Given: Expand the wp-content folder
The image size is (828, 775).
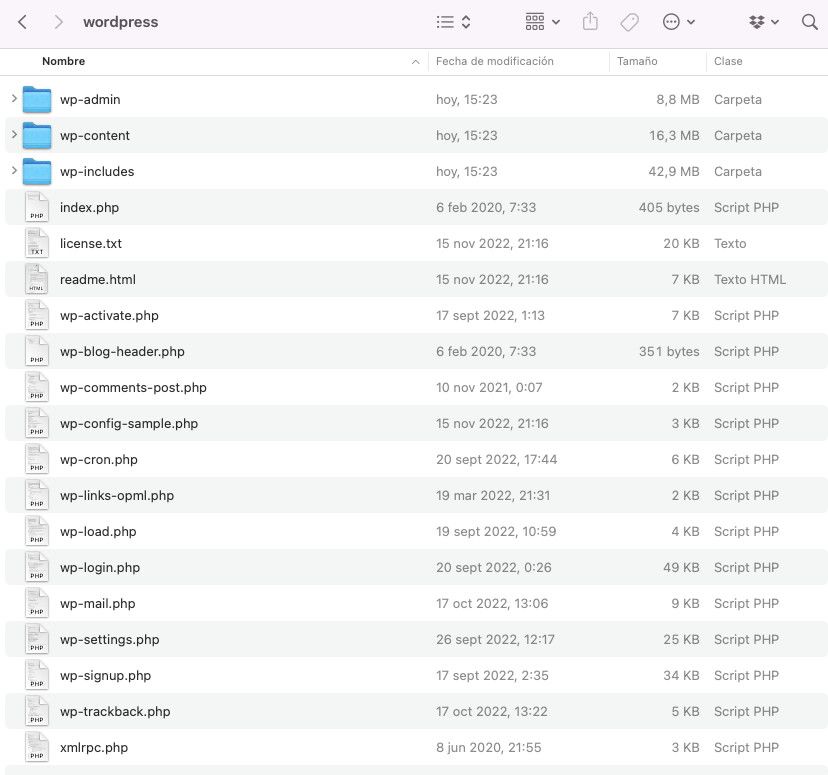Looking at the screenshot, I should (14, 135).
